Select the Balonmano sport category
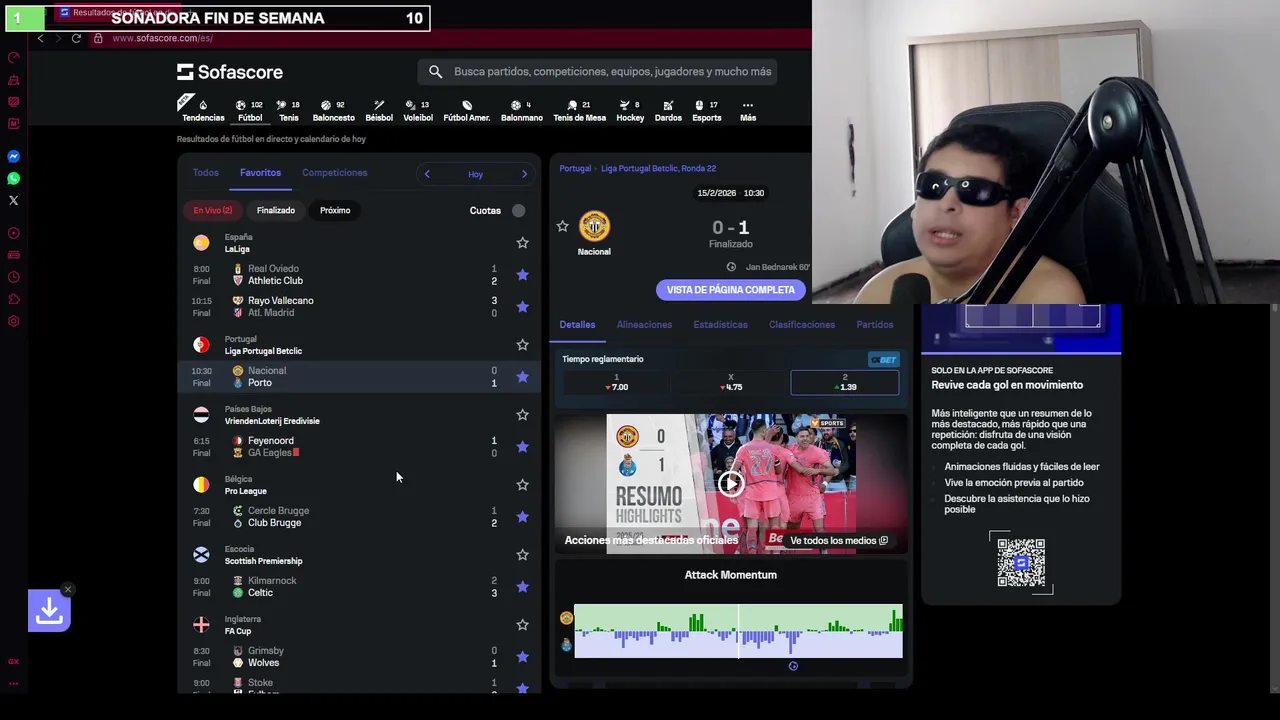The height and width of the screenshot is (720, 1280). click(521, 110)
